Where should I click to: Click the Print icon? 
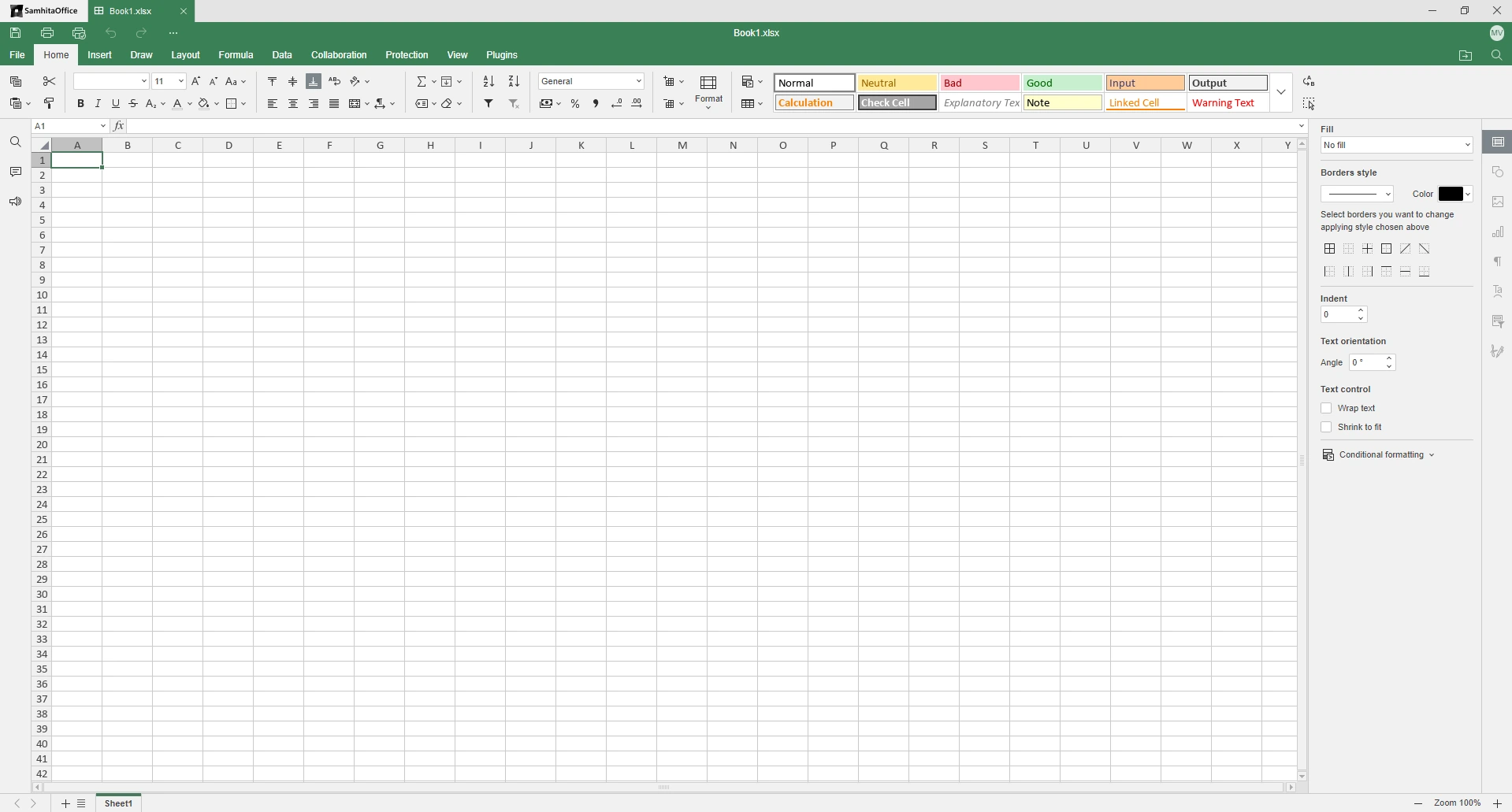coord(47,33)
